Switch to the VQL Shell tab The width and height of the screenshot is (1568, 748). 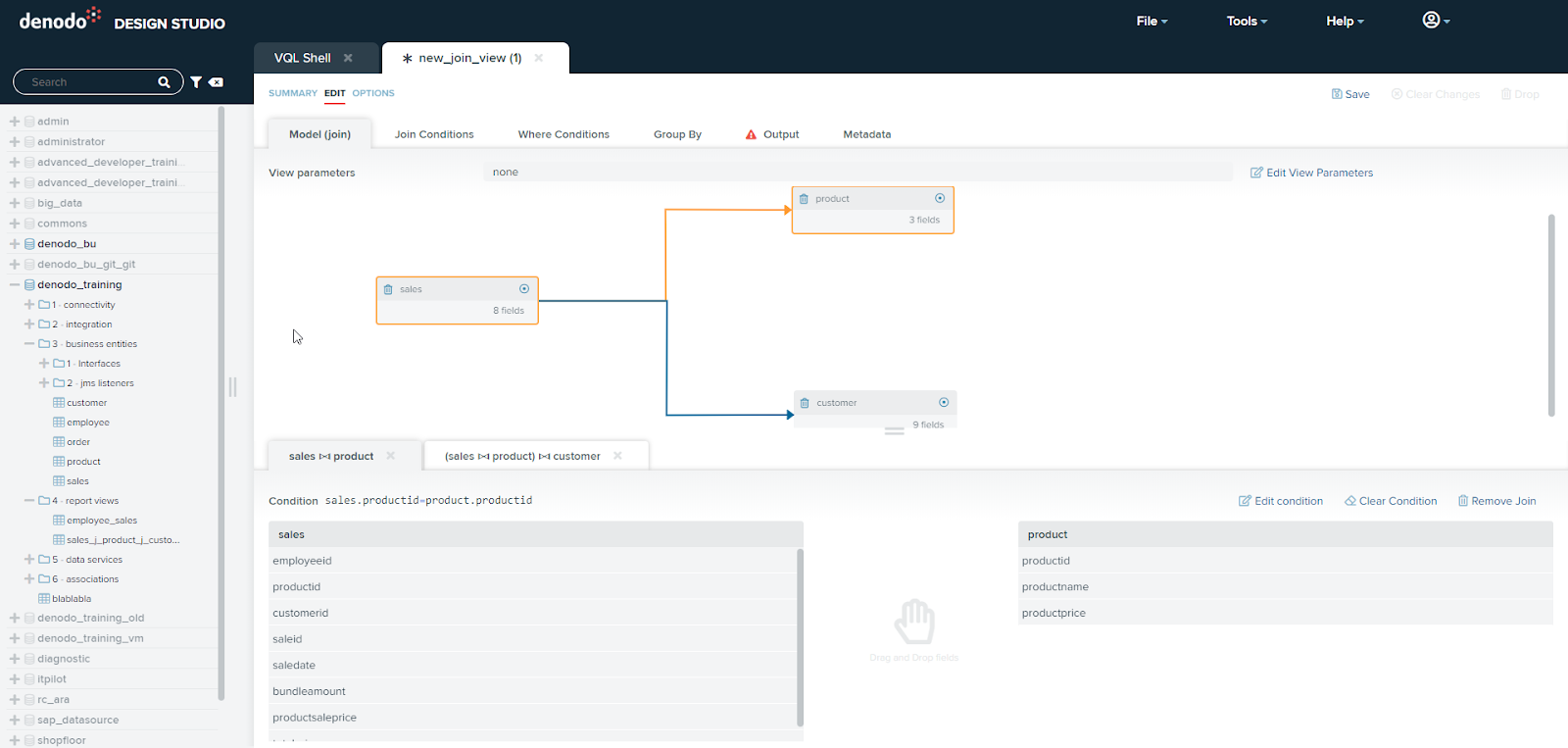[x=302, y=58]
